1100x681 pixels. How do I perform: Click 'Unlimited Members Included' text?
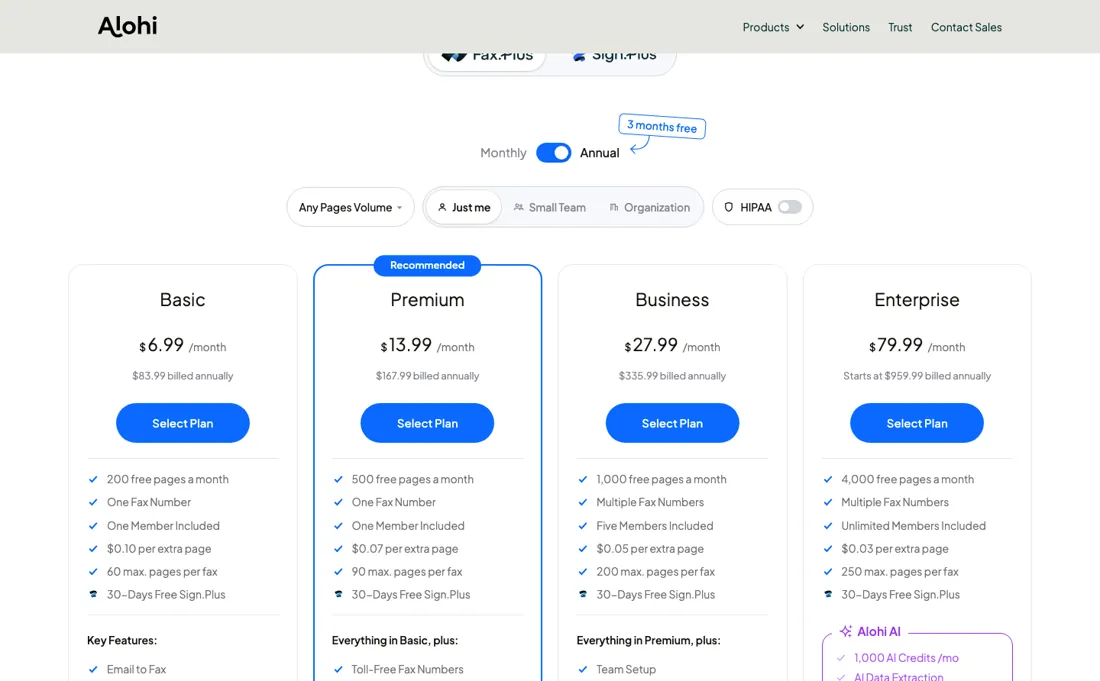pyautogui.click(x=913, y=525)
